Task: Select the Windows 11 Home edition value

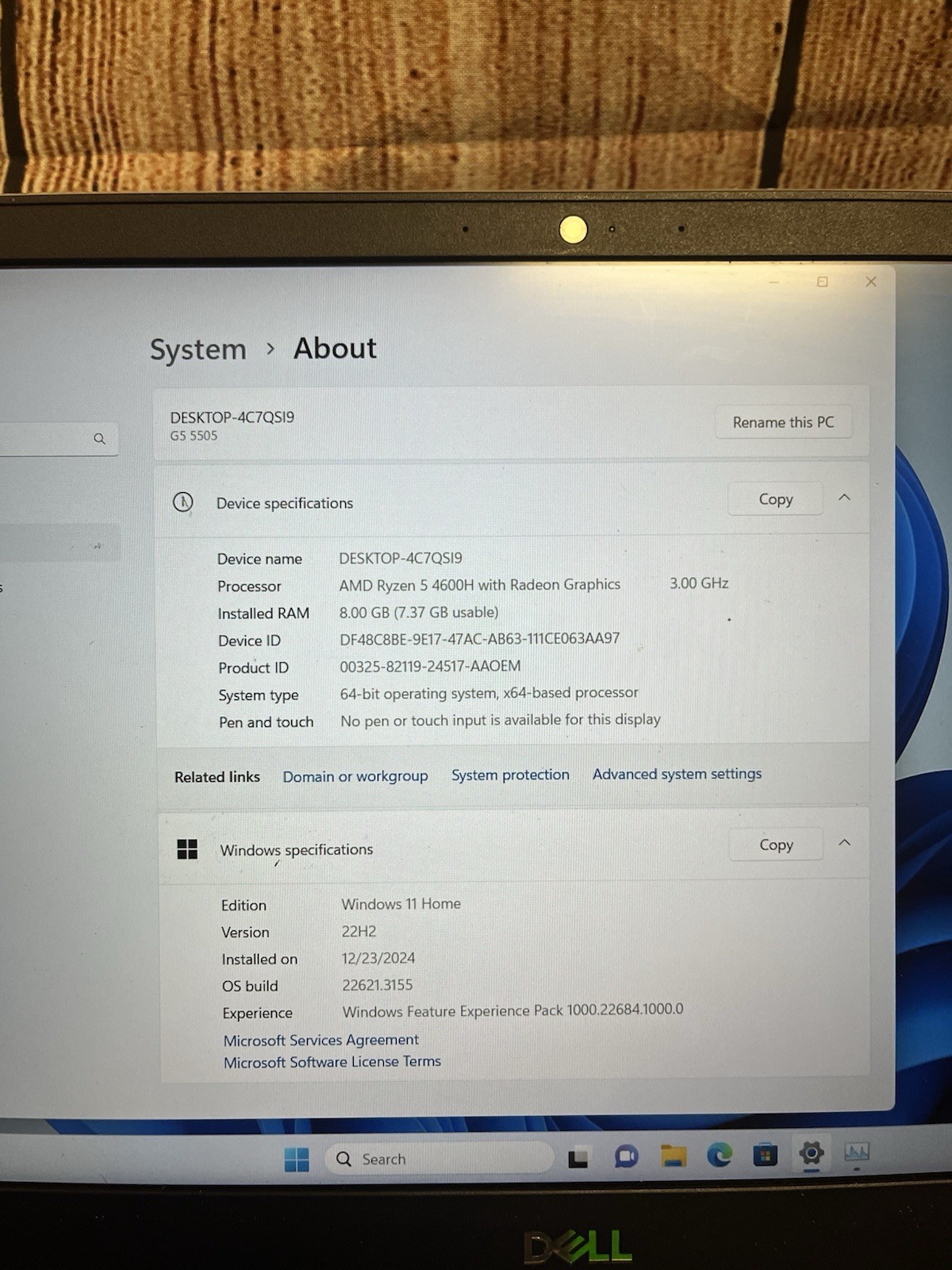Action: [401, 904]
